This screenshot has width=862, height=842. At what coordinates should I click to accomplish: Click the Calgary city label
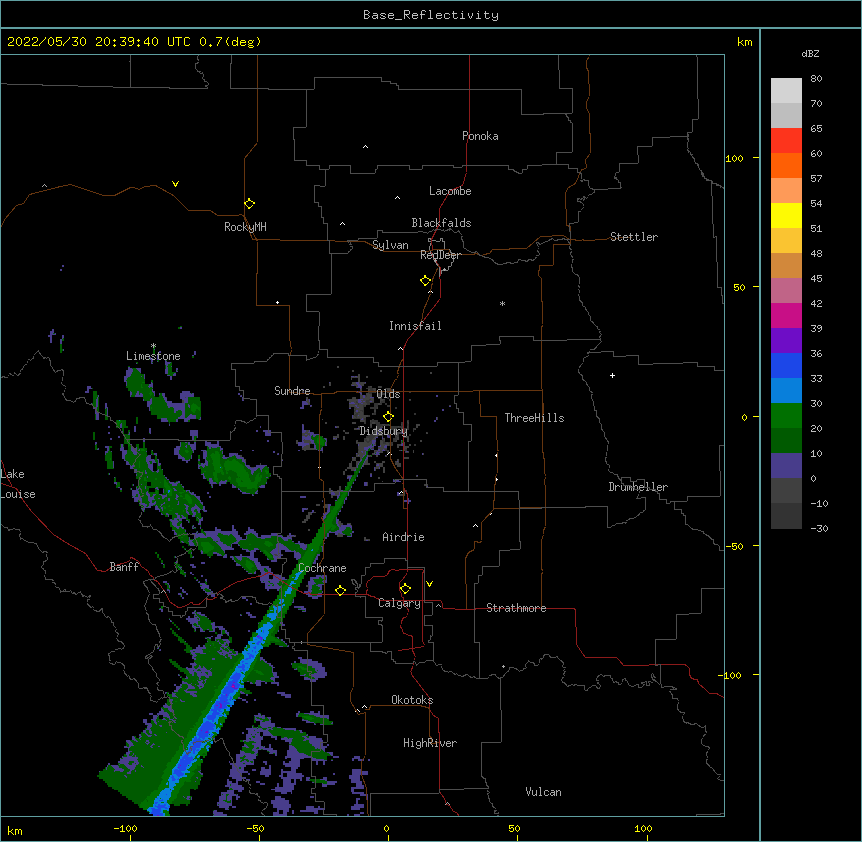click(x=399, y=603)
